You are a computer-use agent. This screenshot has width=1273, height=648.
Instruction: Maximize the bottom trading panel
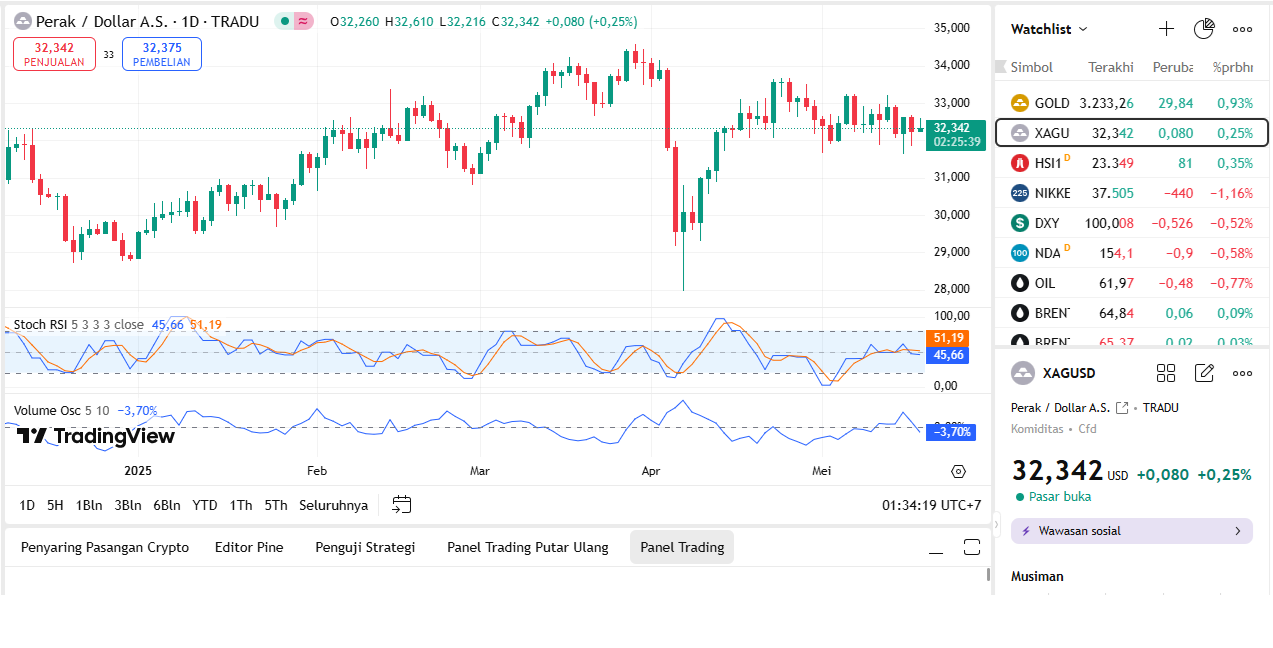971,547
